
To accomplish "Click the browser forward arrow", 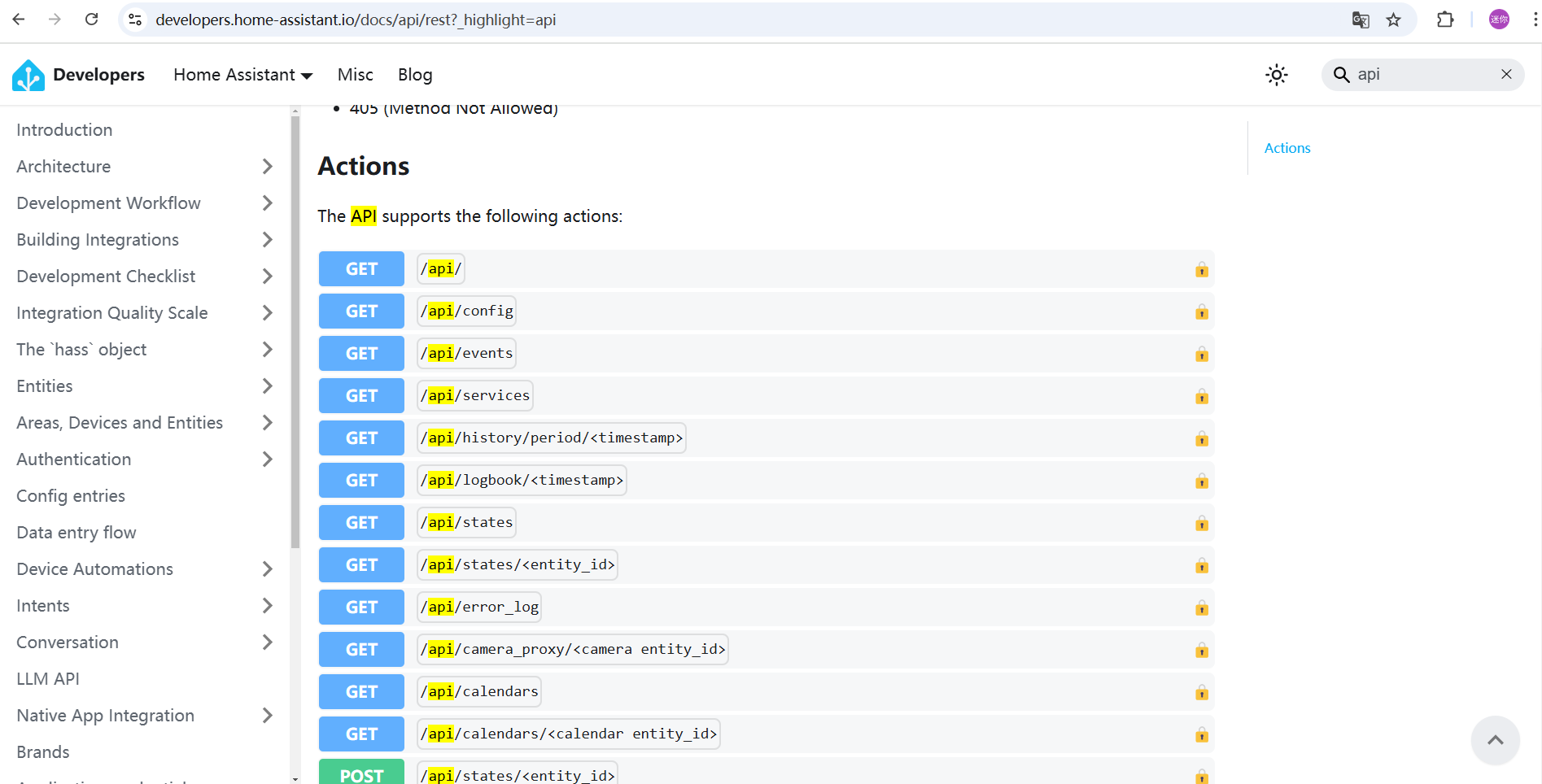I will coord(55,20).
